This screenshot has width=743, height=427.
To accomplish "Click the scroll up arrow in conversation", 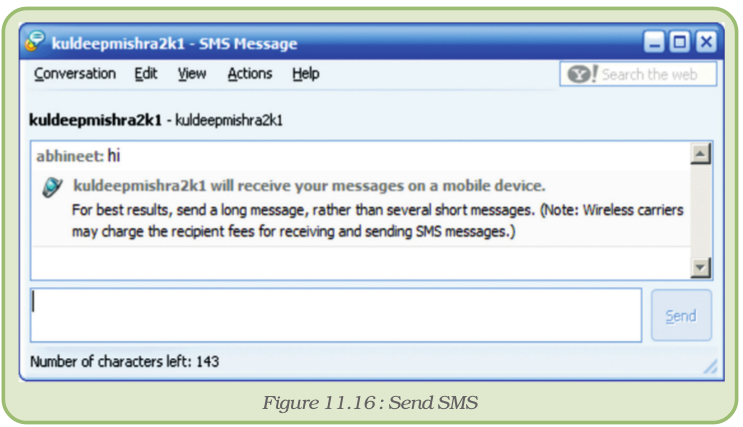I will 700,154.
